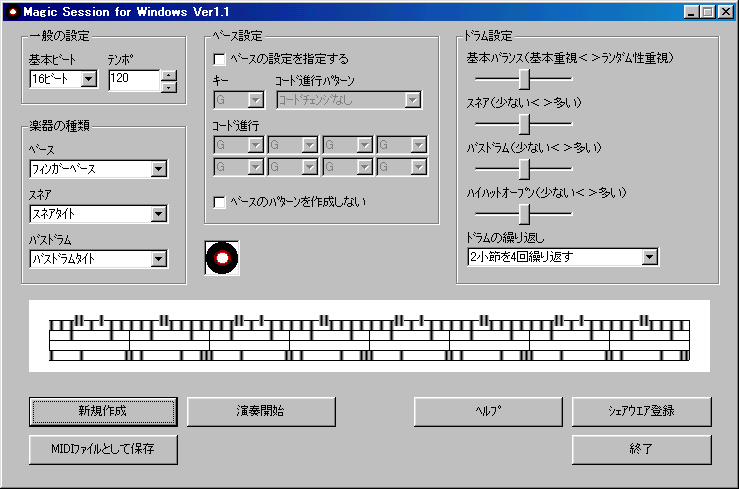Click the Magic Session title bar icon

(x=13, y=12)
